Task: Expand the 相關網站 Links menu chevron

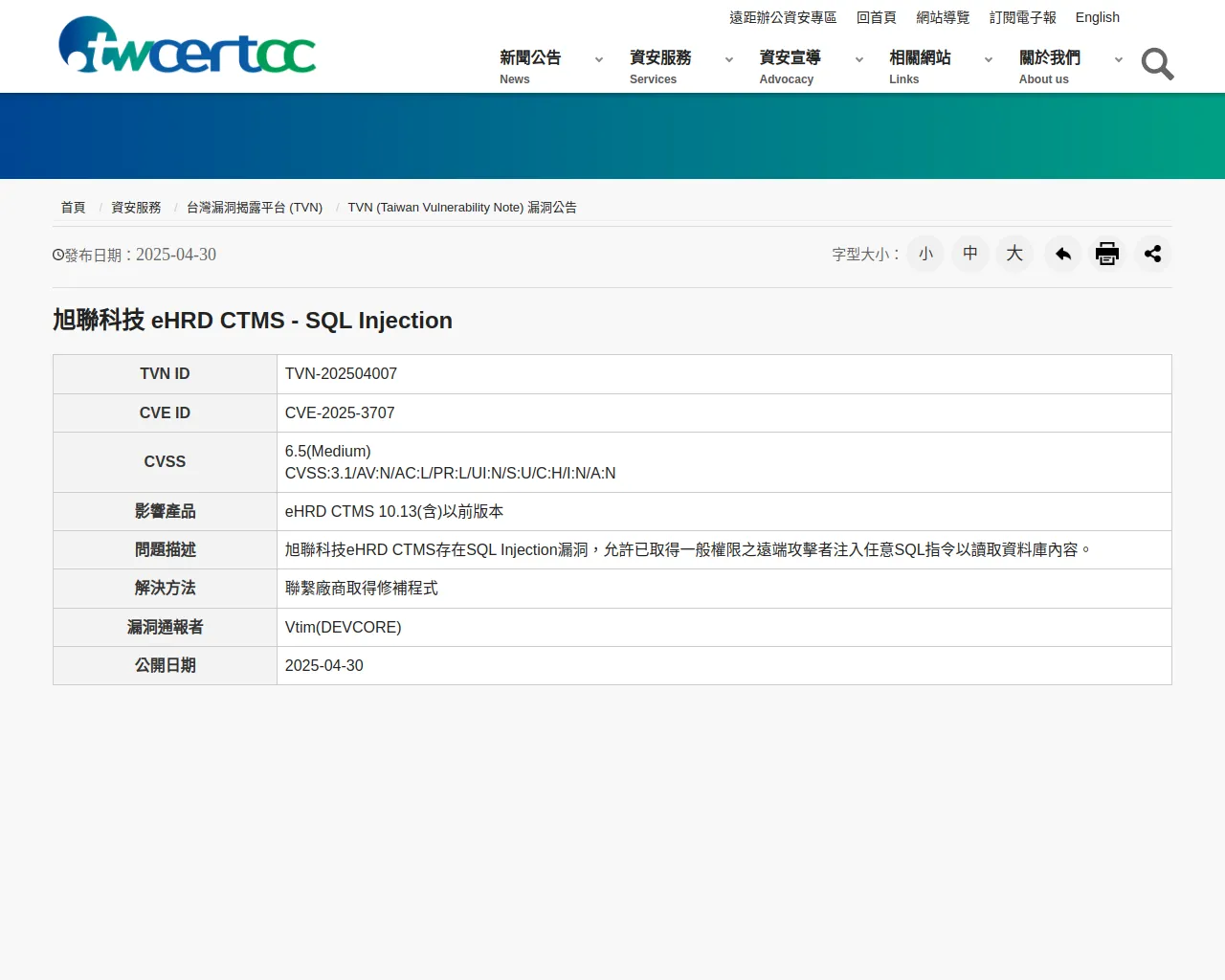Action: 989,59
